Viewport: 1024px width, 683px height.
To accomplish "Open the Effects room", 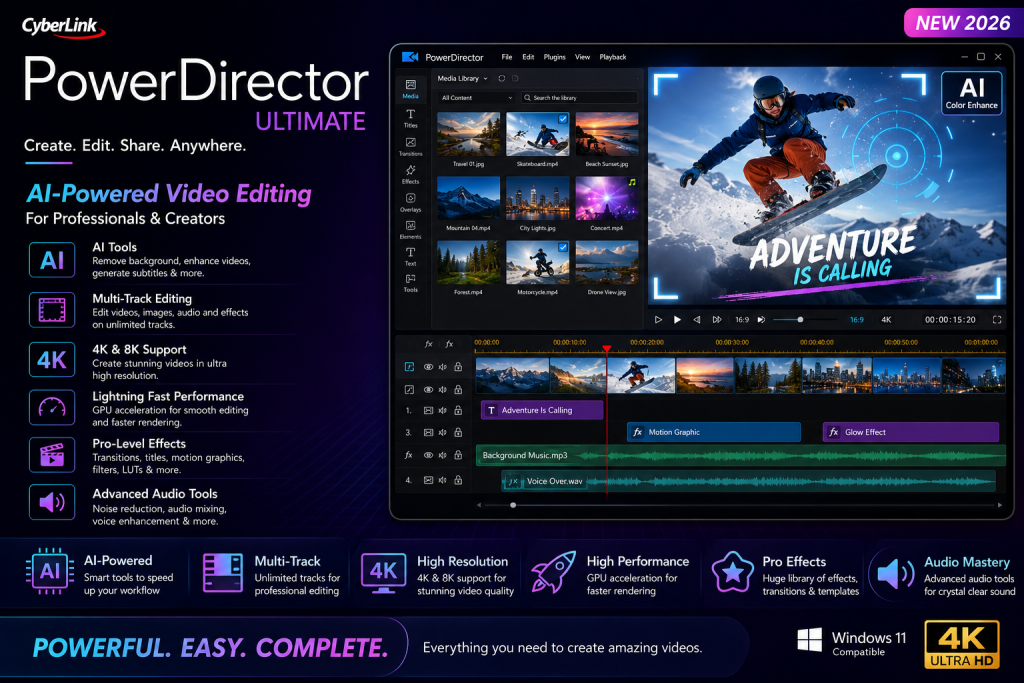I will click(x=410, y=174).
